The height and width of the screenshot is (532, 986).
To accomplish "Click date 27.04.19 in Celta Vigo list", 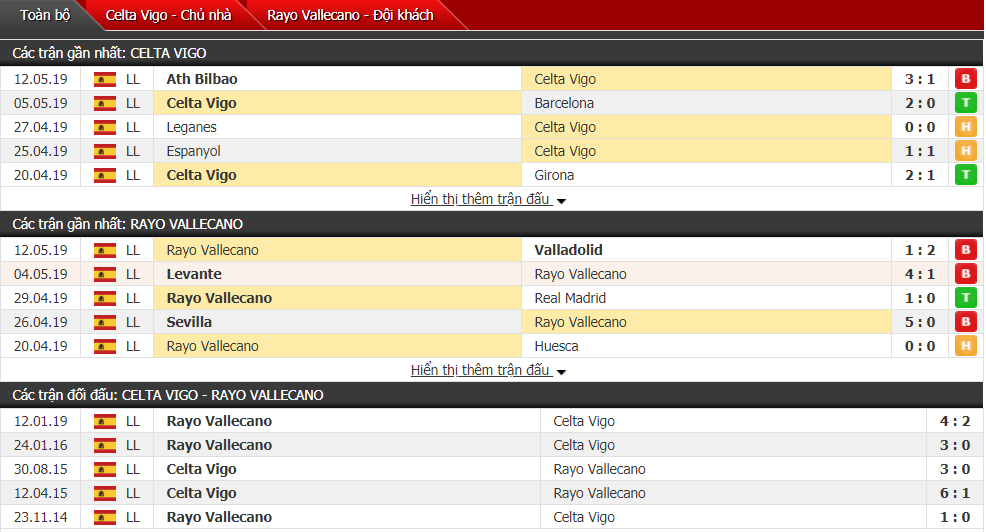I will coord(41,127).
